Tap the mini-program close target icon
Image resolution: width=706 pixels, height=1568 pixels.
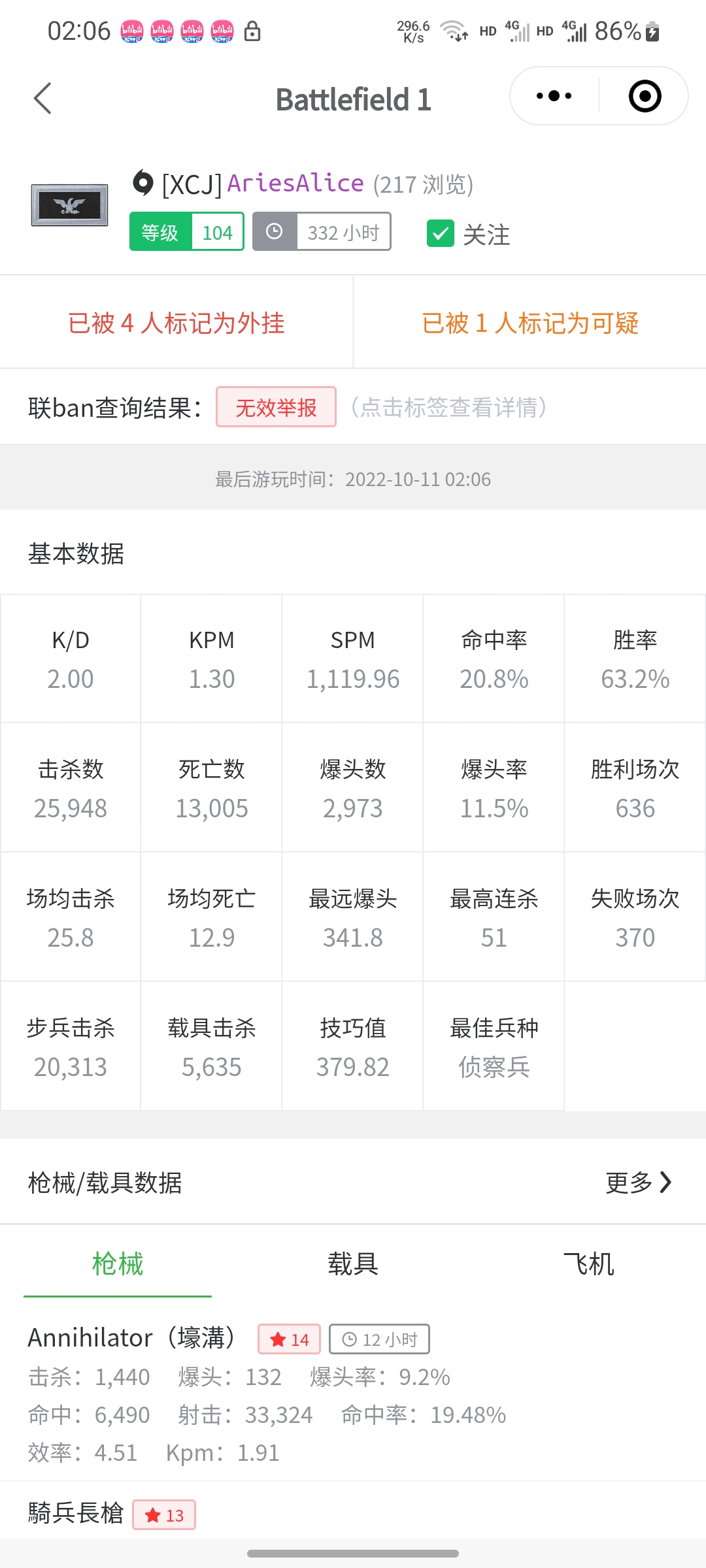pyautogui.click(x=645, y=96)
